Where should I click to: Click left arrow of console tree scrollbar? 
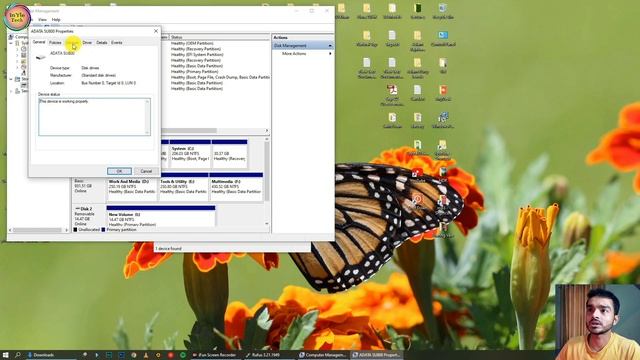tap(10, 230)
